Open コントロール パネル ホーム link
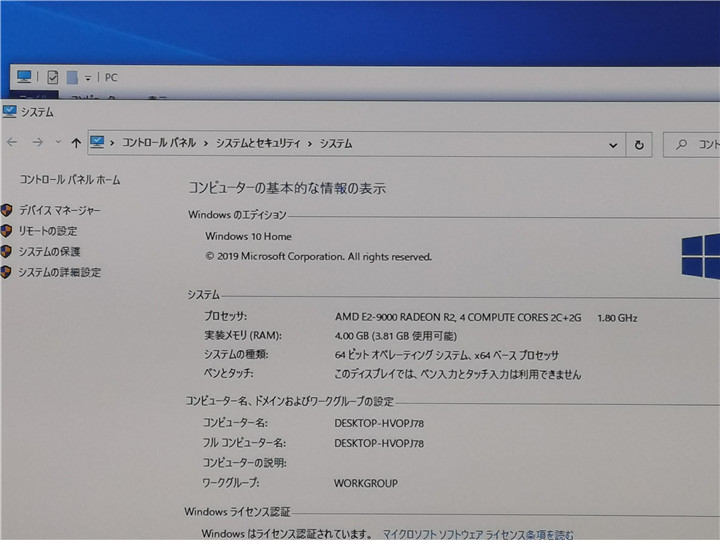This screenshot has width=720, height=540. point(70,180)
